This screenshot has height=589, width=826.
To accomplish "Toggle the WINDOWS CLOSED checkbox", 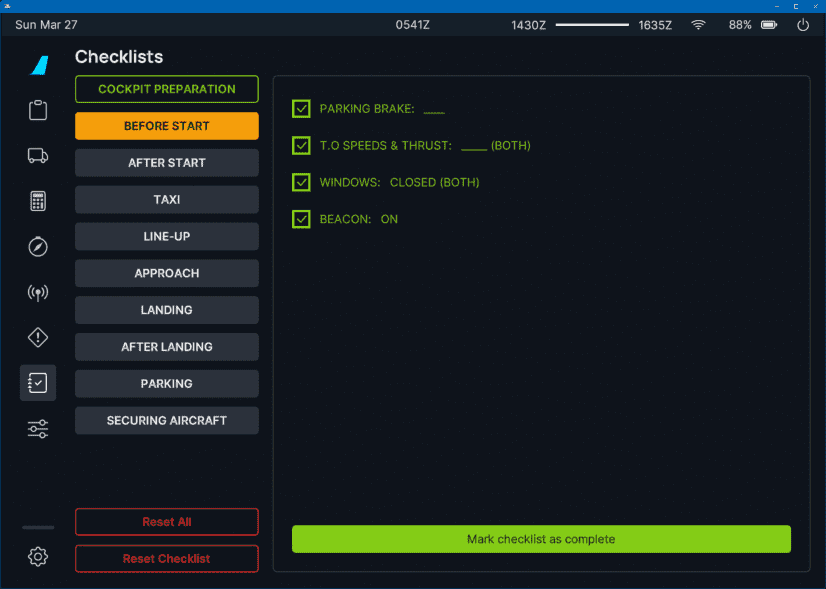I will [x=301, y=182].
